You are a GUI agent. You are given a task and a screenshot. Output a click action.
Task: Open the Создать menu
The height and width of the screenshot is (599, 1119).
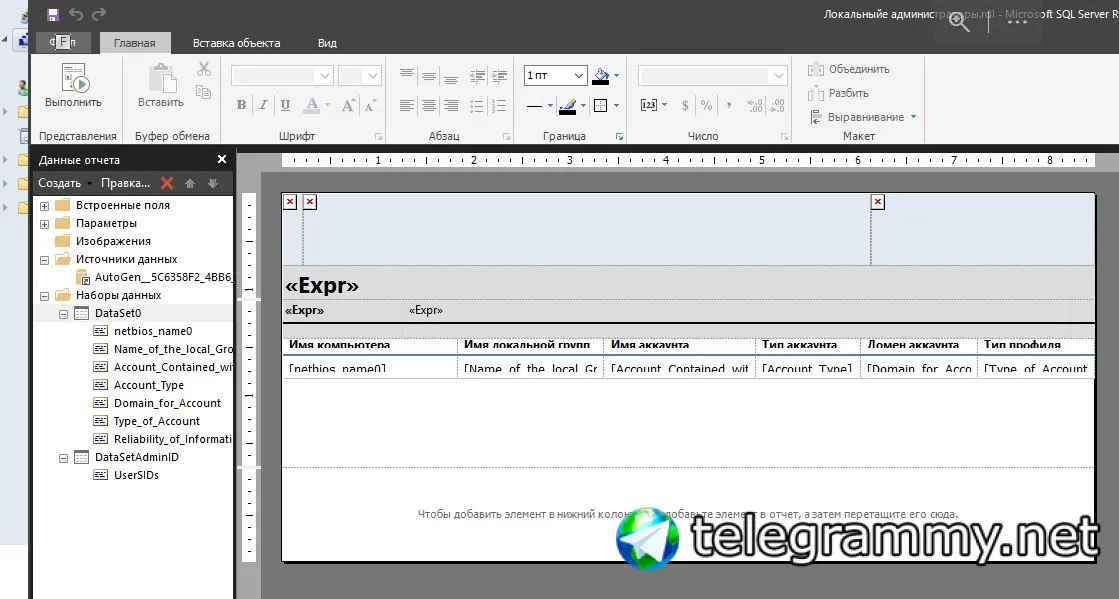(64, 183)
